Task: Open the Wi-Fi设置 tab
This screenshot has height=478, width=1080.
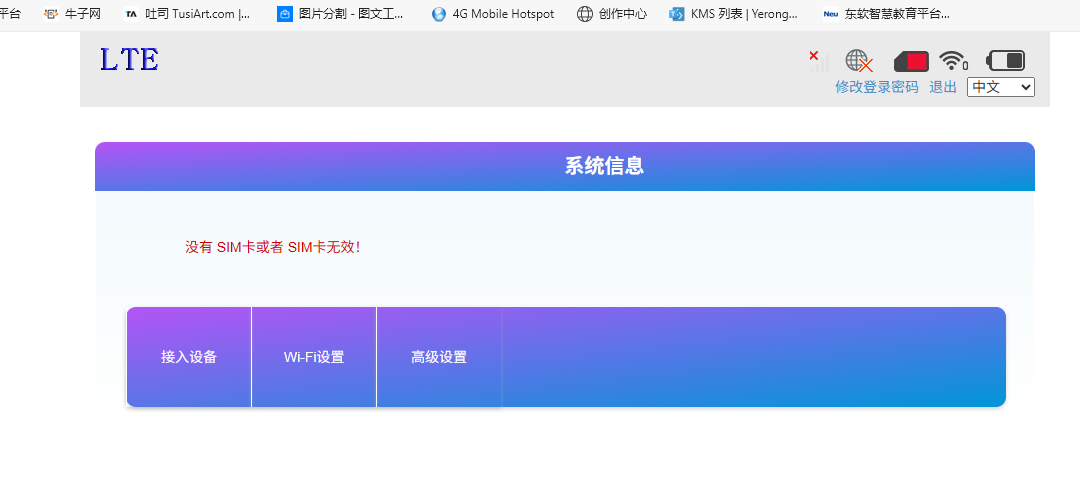Action: (x=314, y=357)
